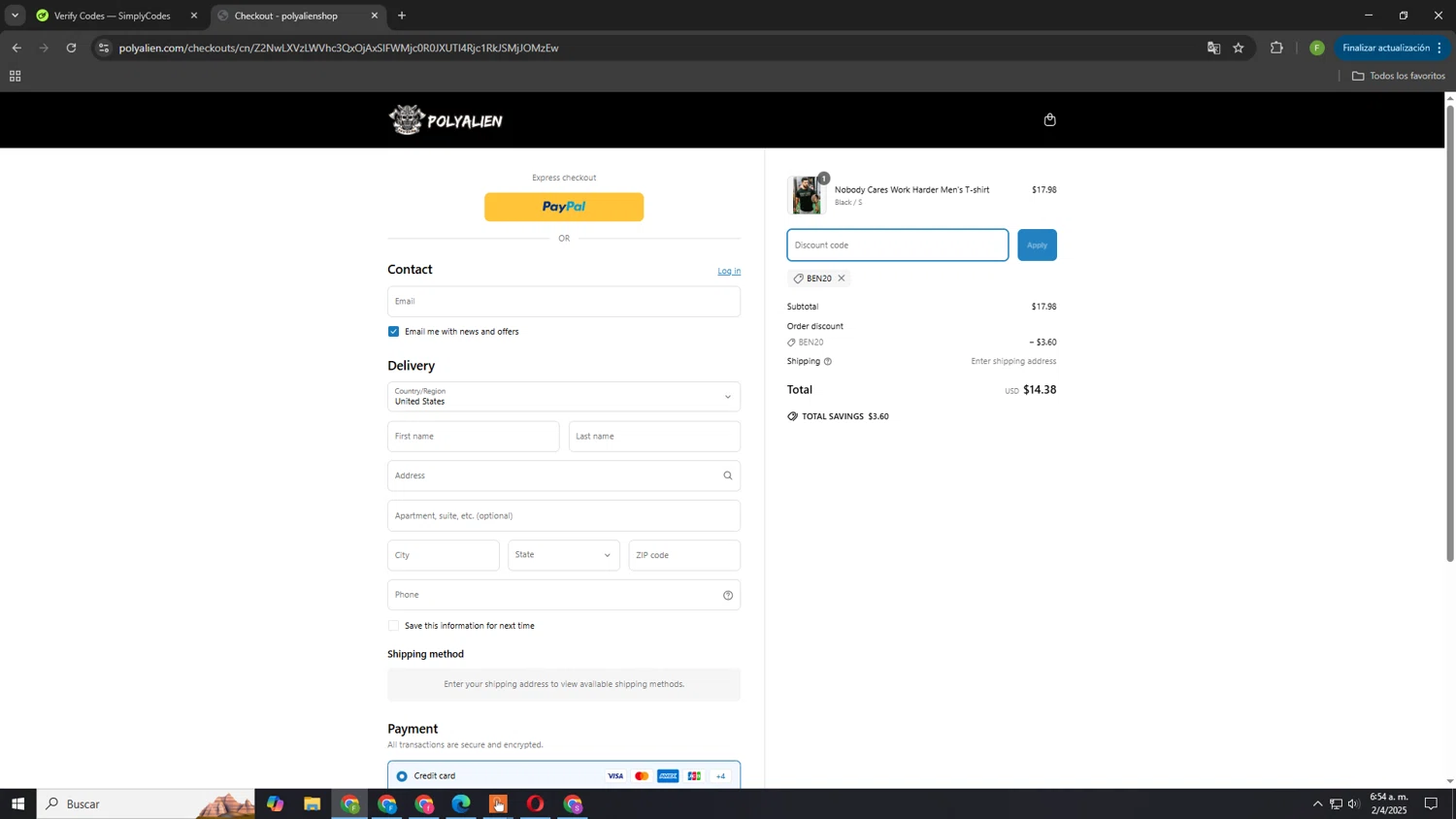Click the Visa card icon
Image resolution: width=1456 pixels, height=819 pixels.
[614, 776]
